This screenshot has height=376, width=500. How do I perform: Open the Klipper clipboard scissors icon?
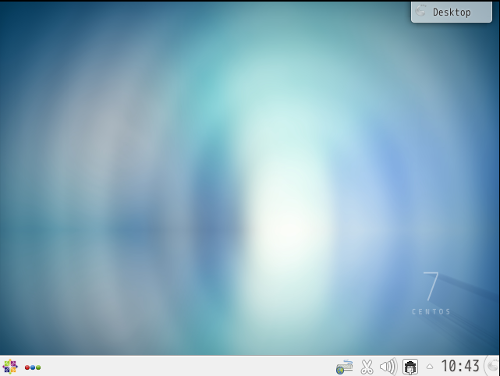pyautogui.click(x=367, y=367)
